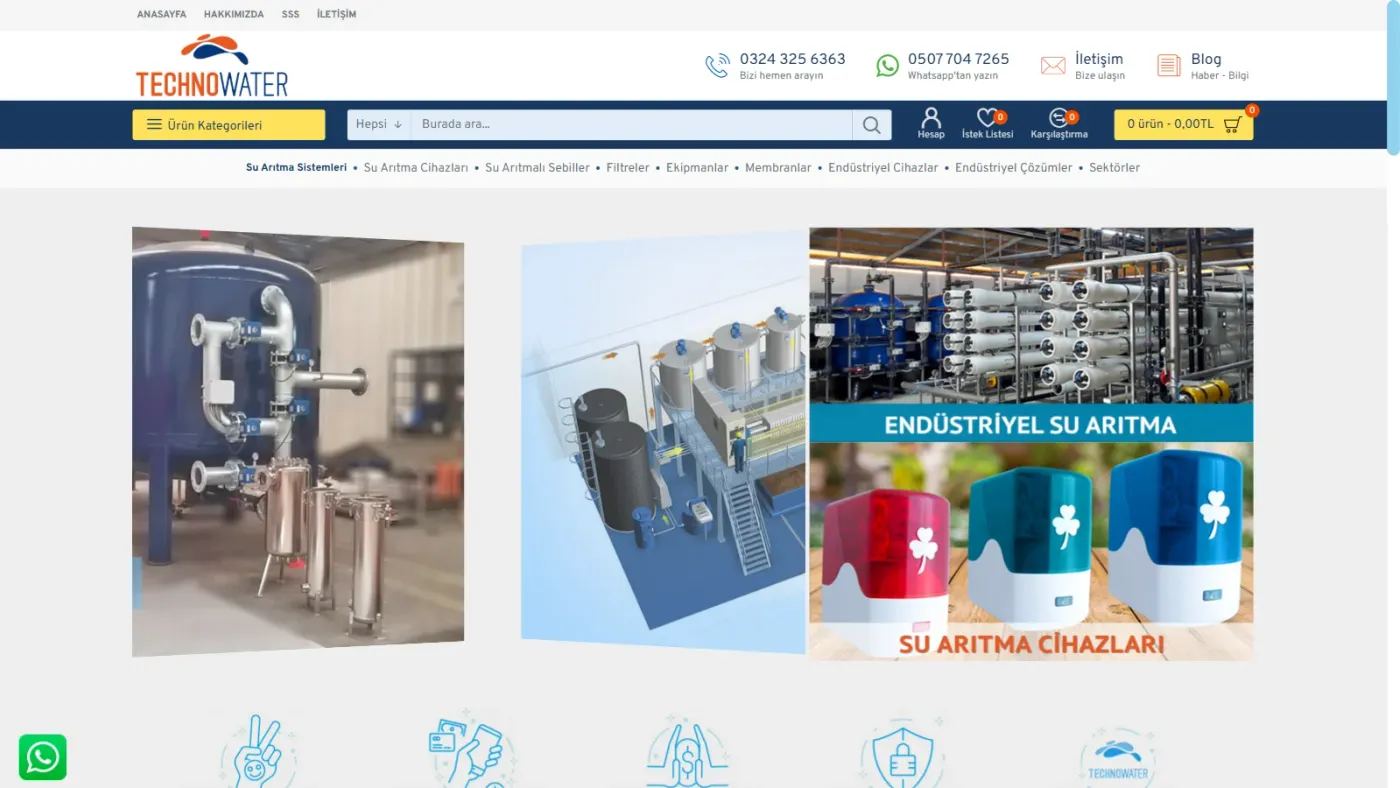The height and width of the screenshot is (788, 1400).
Task: Select Sektörler category
Action: (x=1114, y=168)
